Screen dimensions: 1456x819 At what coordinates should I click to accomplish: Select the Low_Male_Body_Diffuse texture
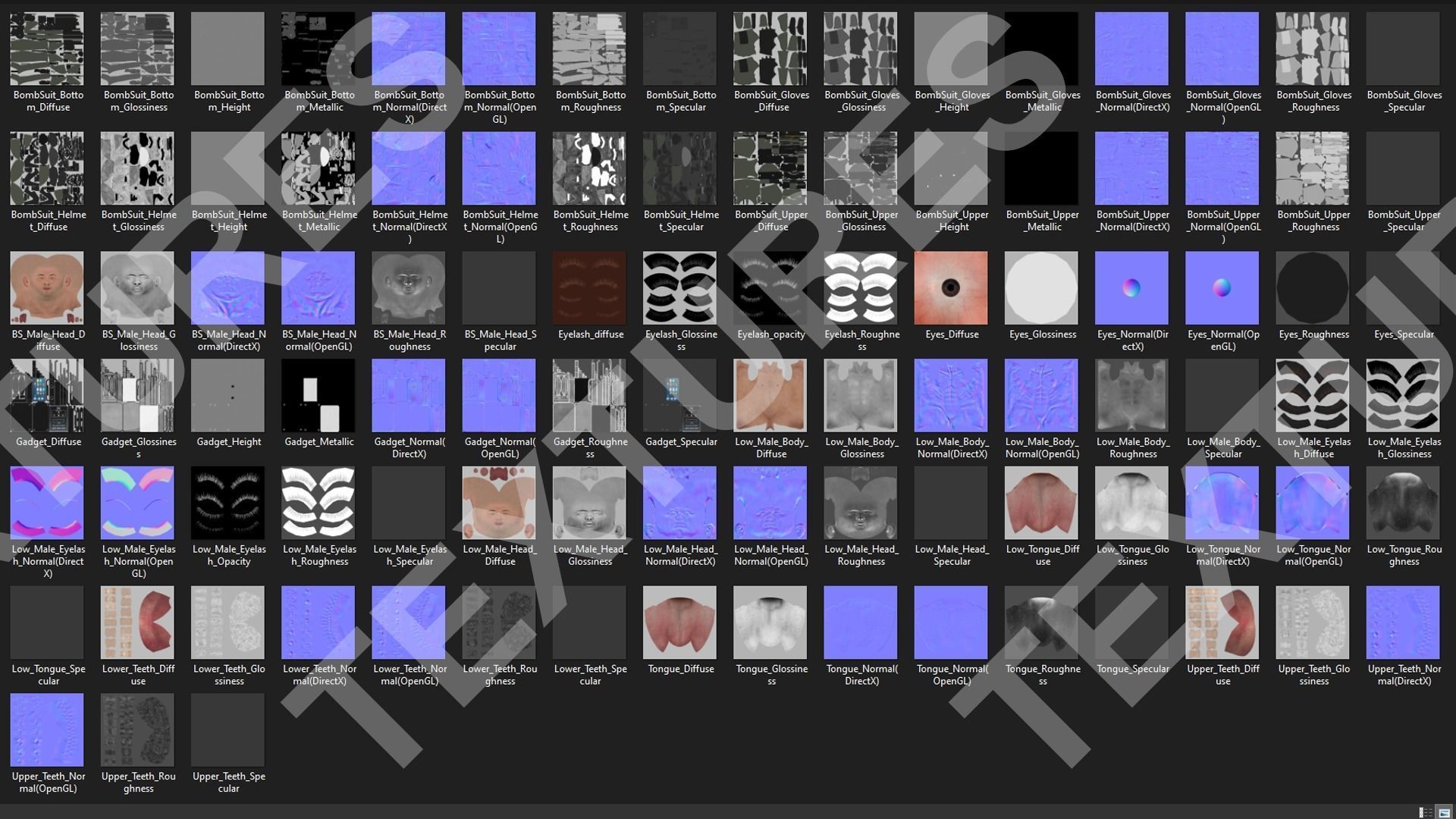[770, 395]
